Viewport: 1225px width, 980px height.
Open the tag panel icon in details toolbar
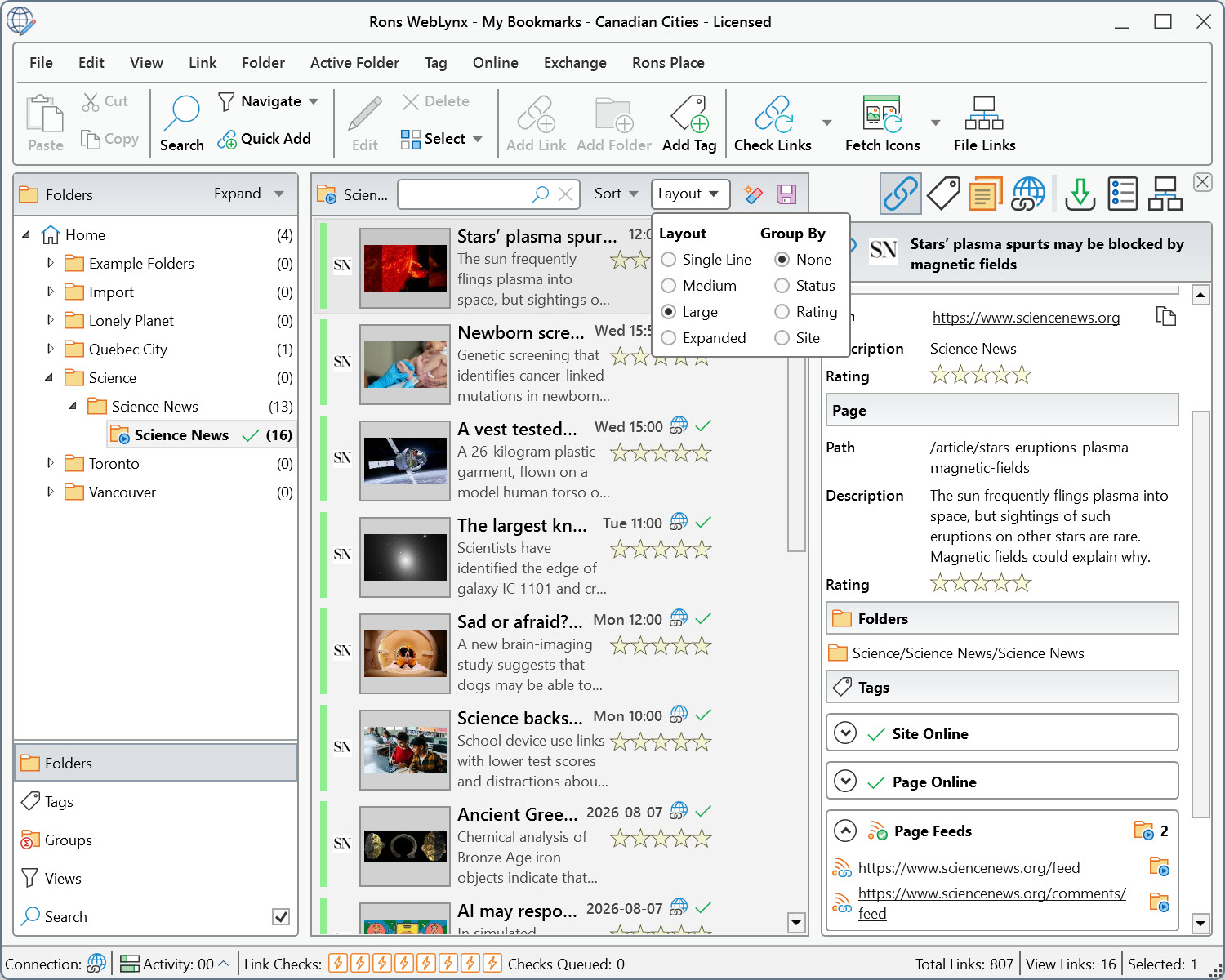943,194
